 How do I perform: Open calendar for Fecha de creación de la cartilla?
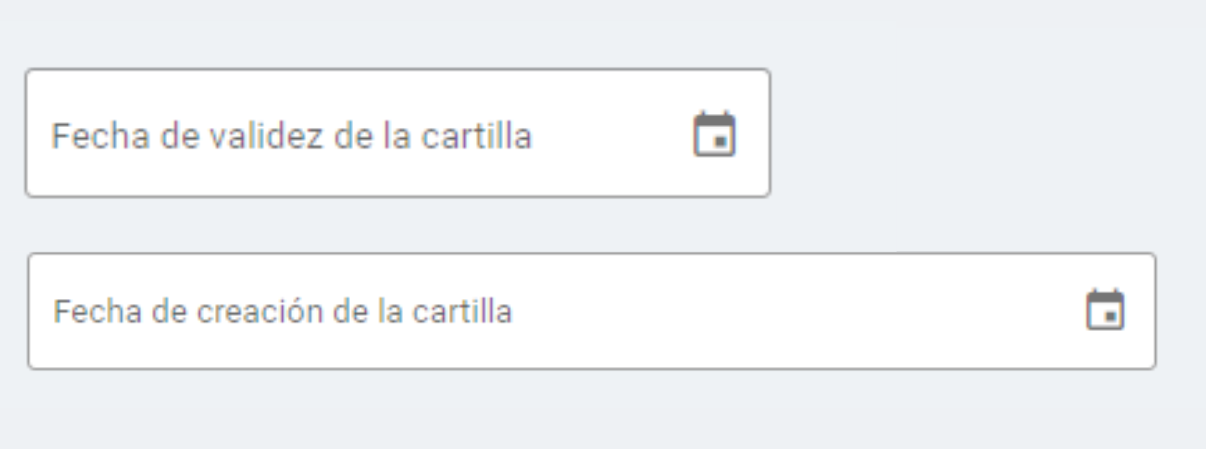click(1105, 310)
